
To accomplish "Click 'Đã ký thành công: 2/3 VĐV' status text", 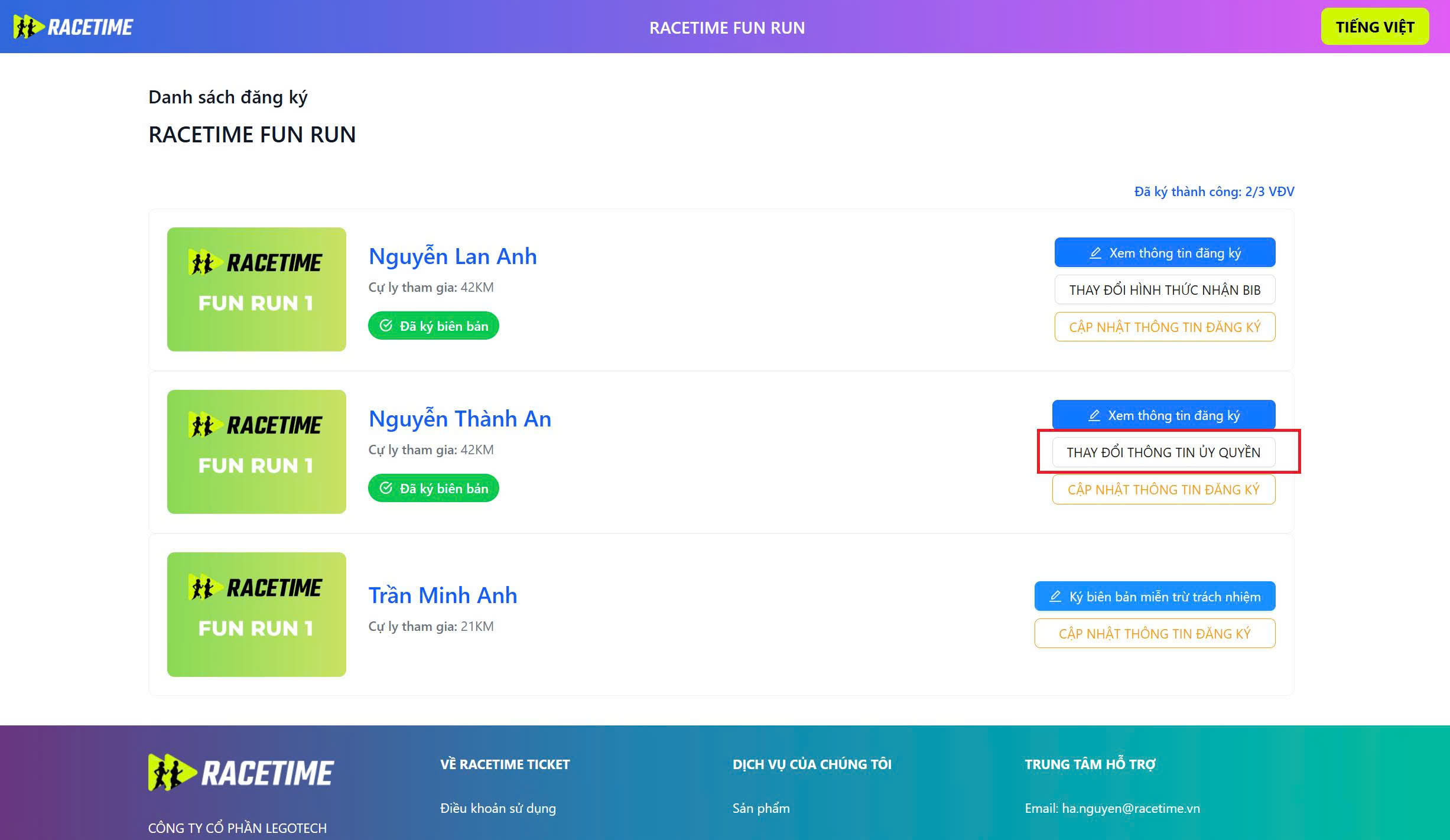I will coord(1214,191).
